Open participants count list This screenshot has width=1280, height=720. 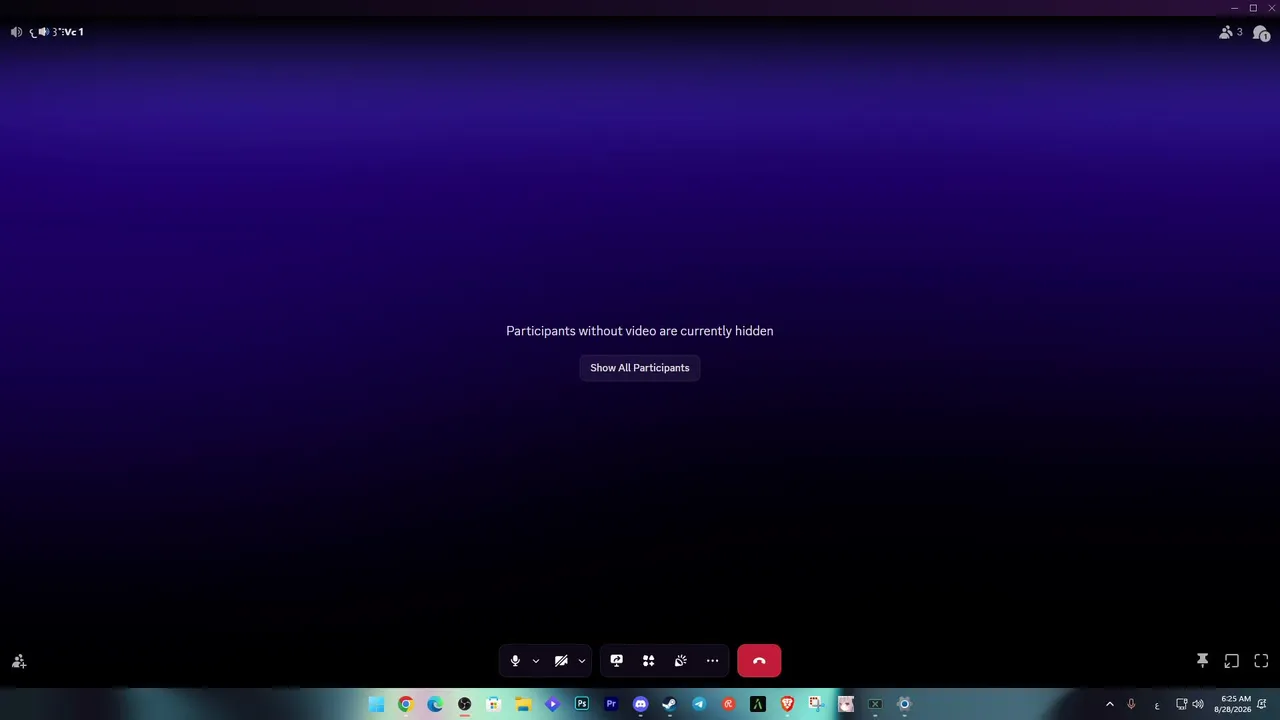(x=1231, y=32)
